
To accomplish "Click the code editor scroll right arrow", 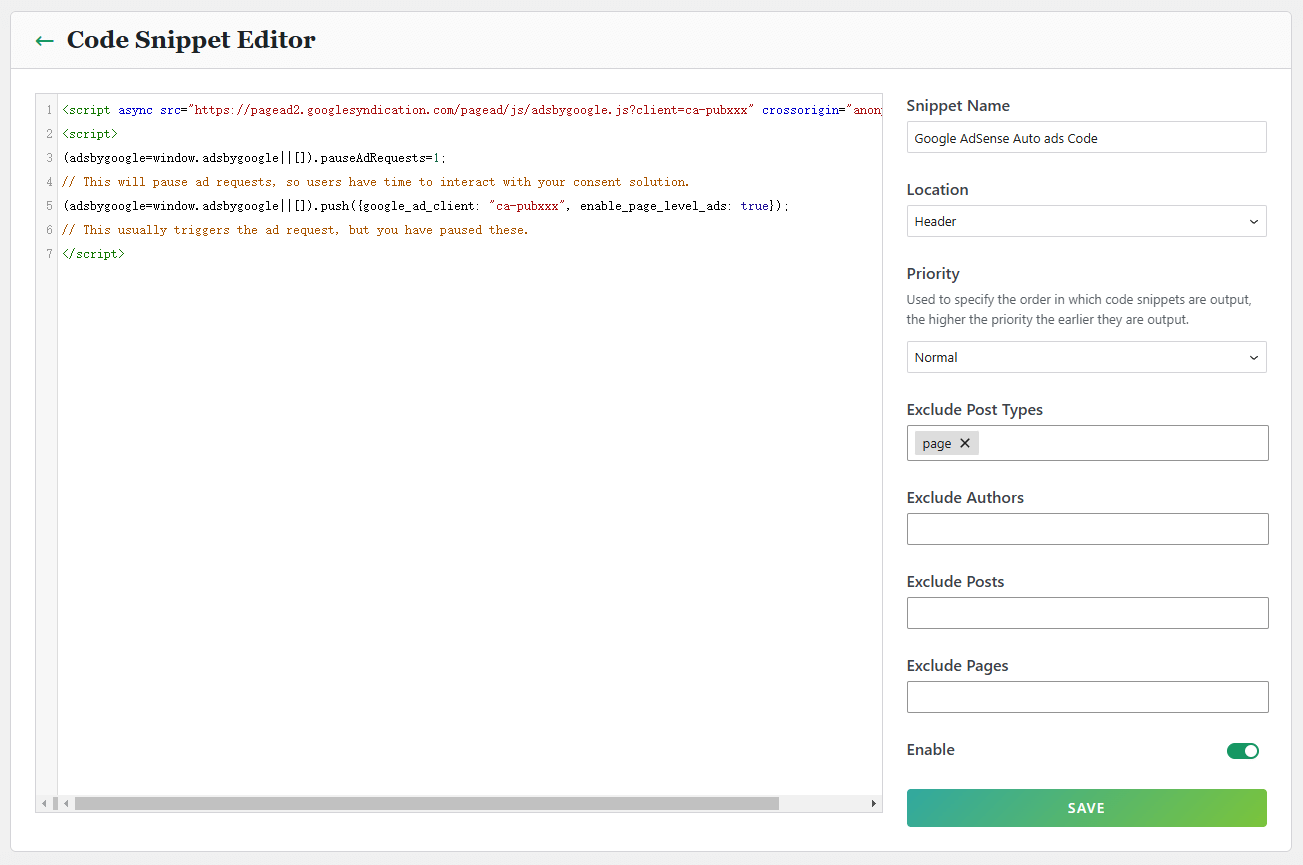I will (873, 803).
